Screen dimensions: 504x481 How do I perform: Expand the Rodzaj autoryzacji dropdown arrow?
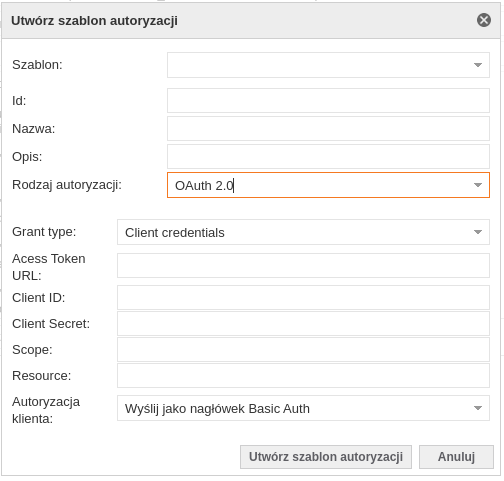point(478,185)
